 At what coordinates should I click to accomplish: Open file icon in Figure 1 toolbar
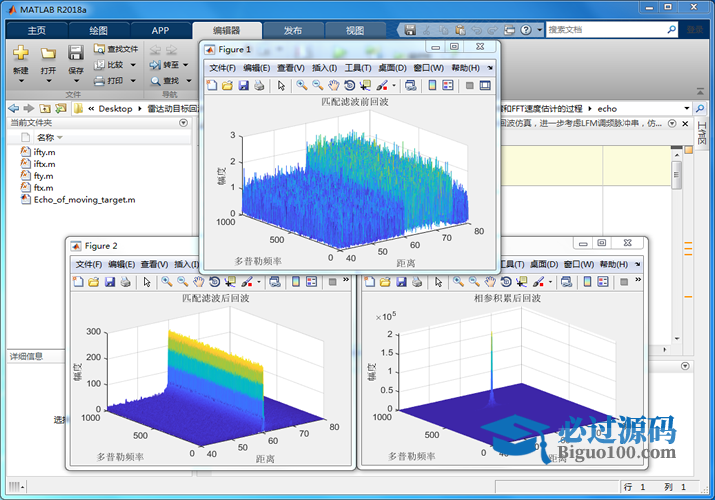pyautogui.click(x=228, y=85)
